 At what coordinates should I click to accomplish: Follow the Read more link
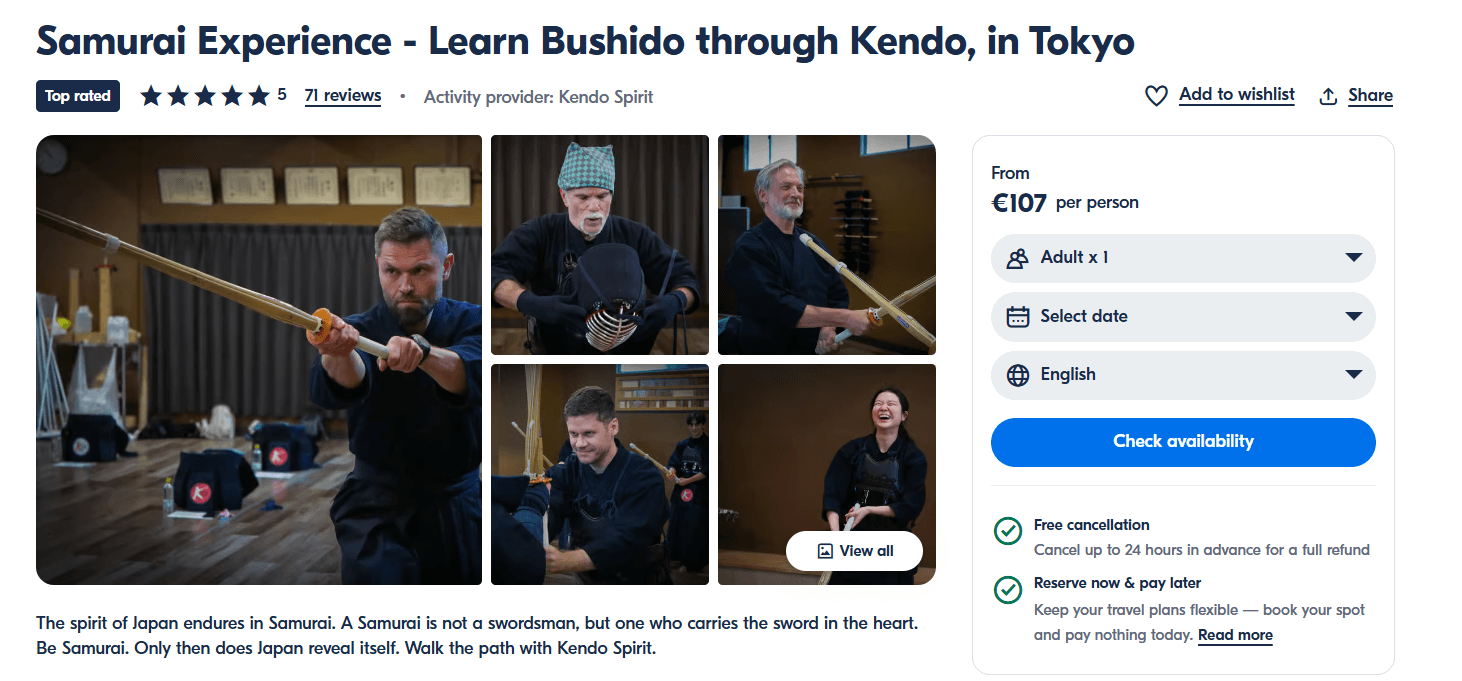(1235, 635)
